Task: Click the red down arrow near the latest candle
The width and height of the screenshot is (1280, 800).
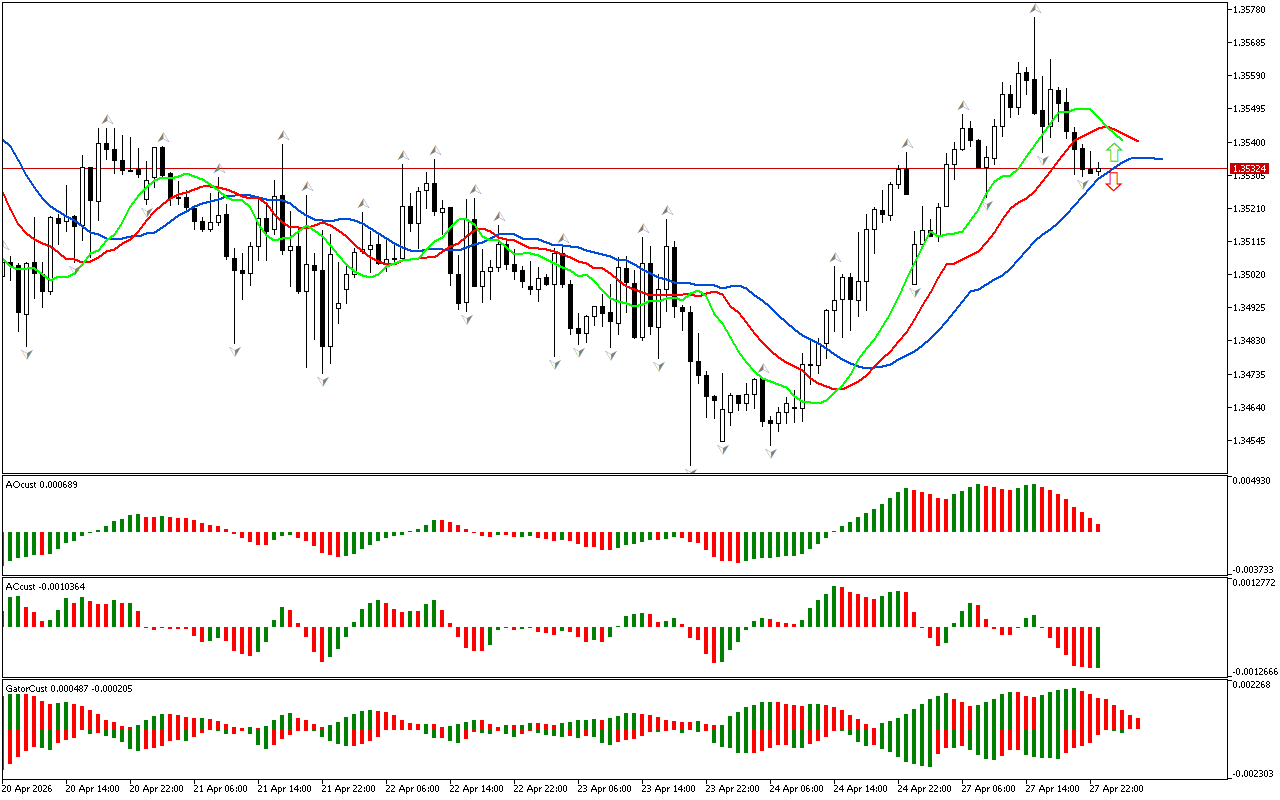Action: pyautogui.click(x=1114, y=181)
